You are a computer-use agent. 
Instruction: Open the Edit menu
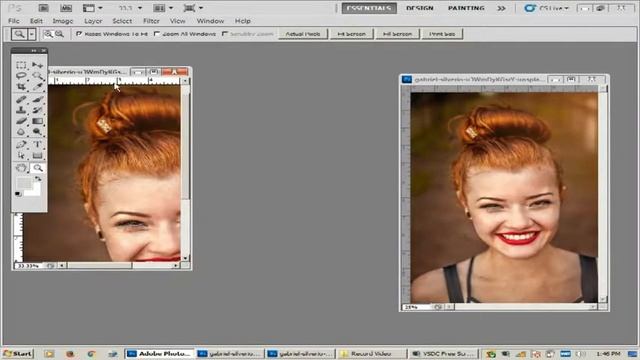click(36, 21)
